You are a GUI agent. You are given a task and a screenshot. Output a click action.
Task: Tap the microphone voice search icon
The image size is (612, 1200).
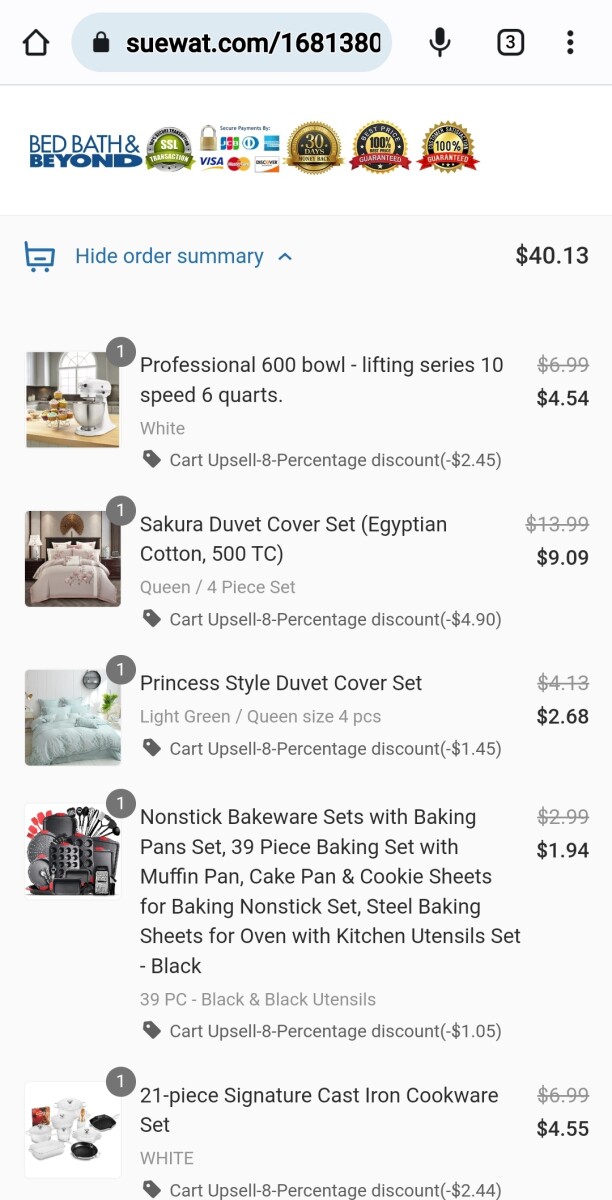coord(439,42)
